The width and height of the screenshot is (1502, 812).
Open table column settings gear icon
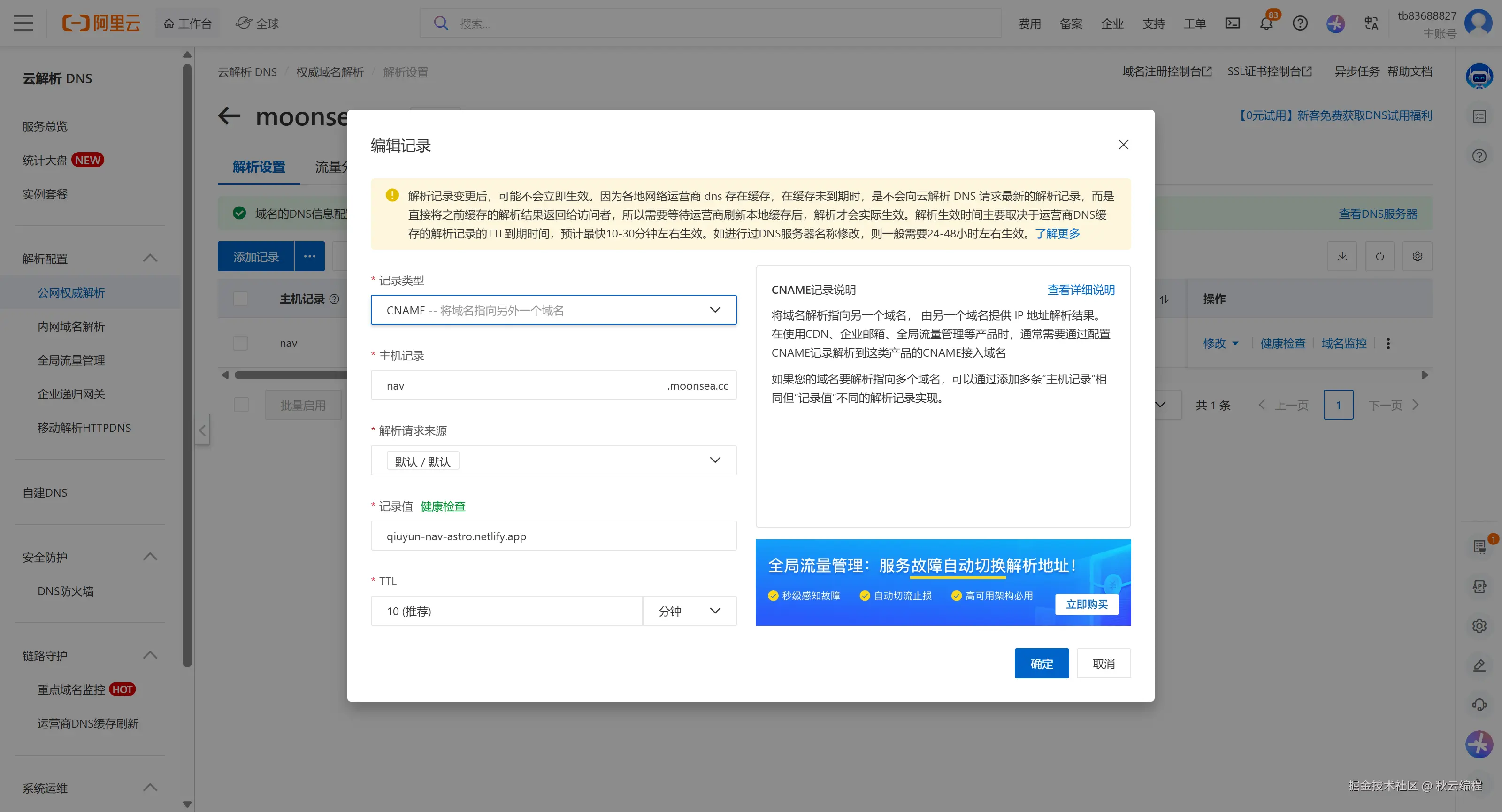point(1417,256)
